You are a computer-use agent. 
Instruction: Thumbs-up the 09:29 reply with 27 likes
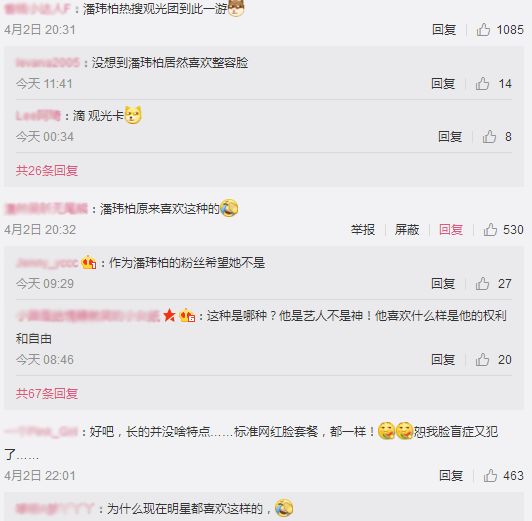point(482,284)
